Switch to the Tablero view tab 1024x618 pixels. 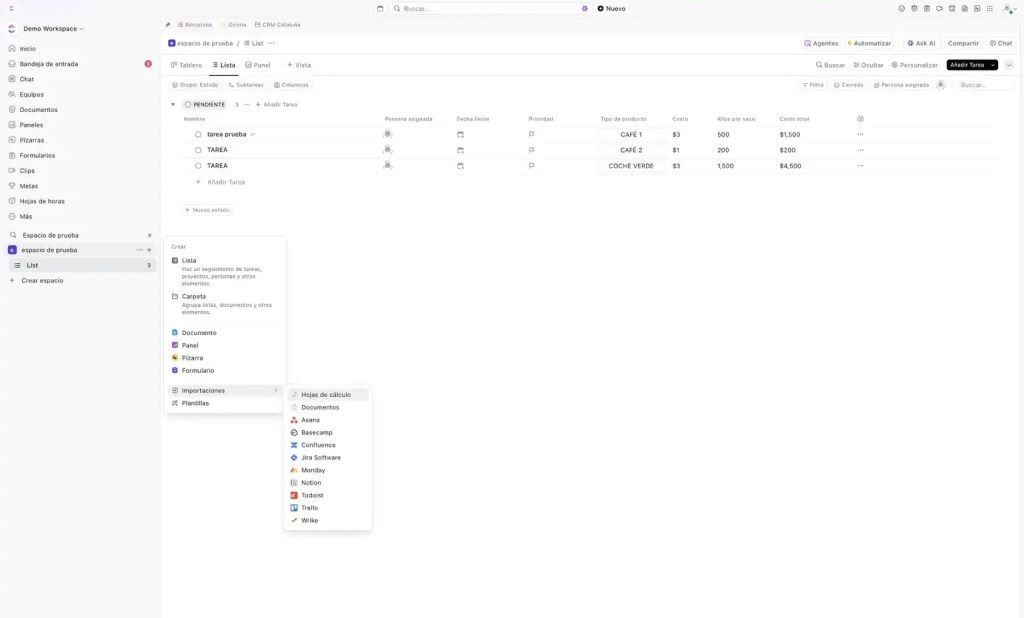click(x=186, y=65)
